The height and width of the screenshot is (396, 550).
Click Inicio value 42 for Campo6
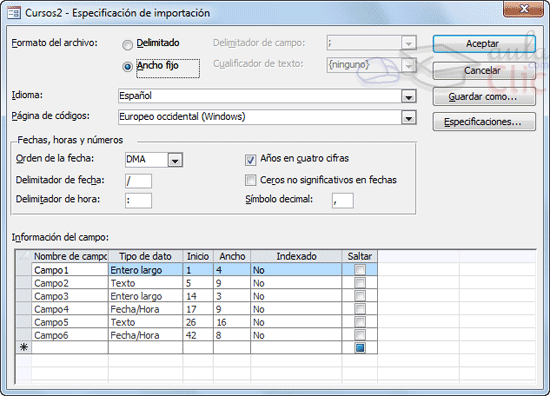point(198,335)
